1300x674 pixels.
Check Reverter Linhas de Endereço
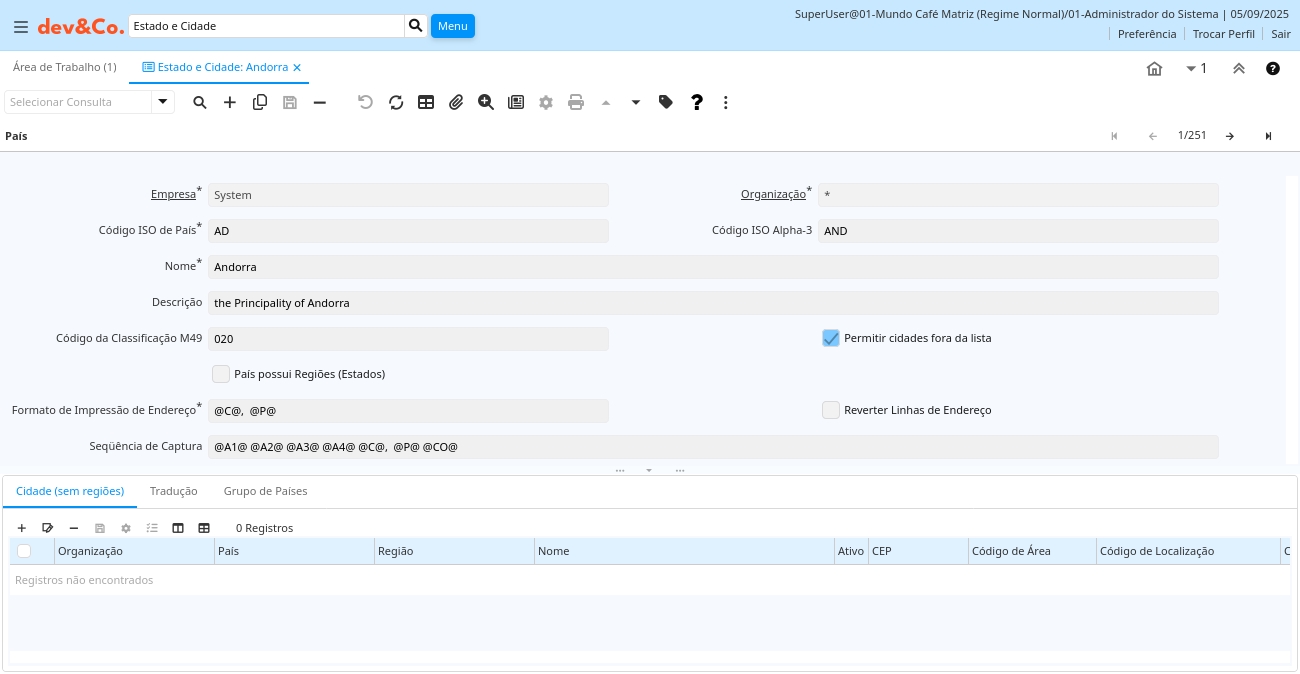831,410
